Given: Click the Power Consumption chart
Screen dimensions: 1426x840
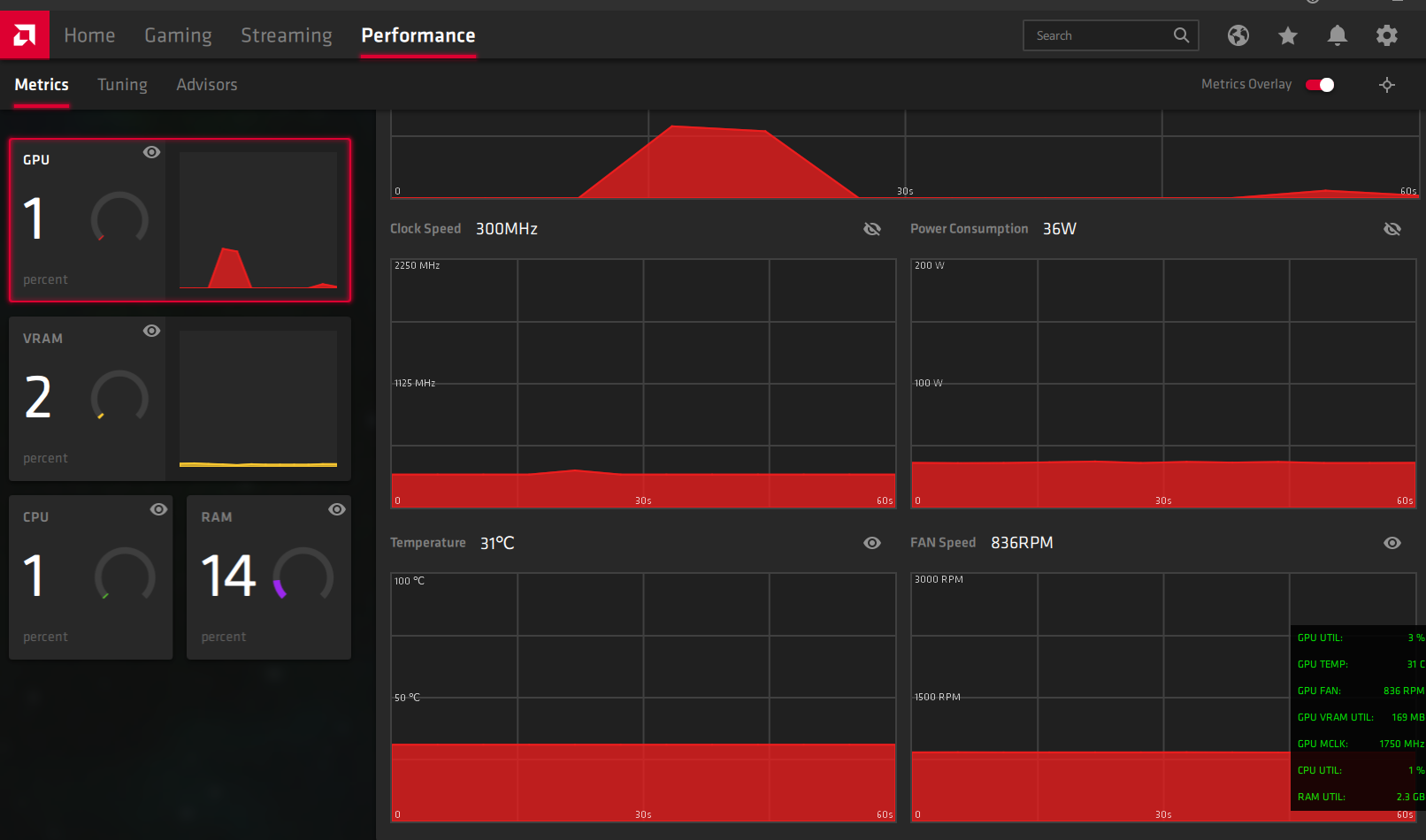Looking at the screenshot, I should [x=1163, y=384].
